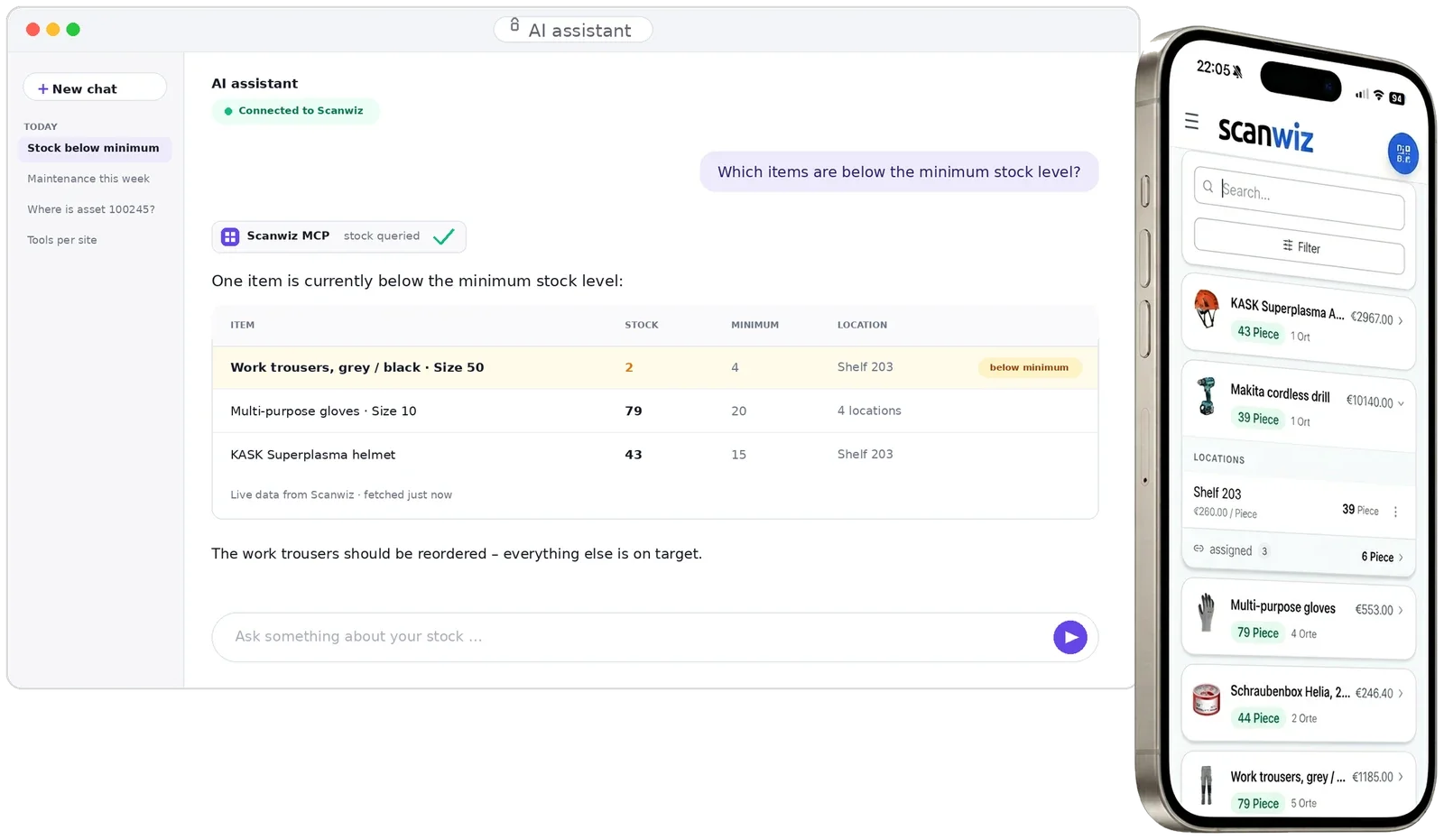Screen dimensions: 1444x840
Task: Click the Connected to Scanwiz badge
Action: pyautogui.click(x=295, y=111)
